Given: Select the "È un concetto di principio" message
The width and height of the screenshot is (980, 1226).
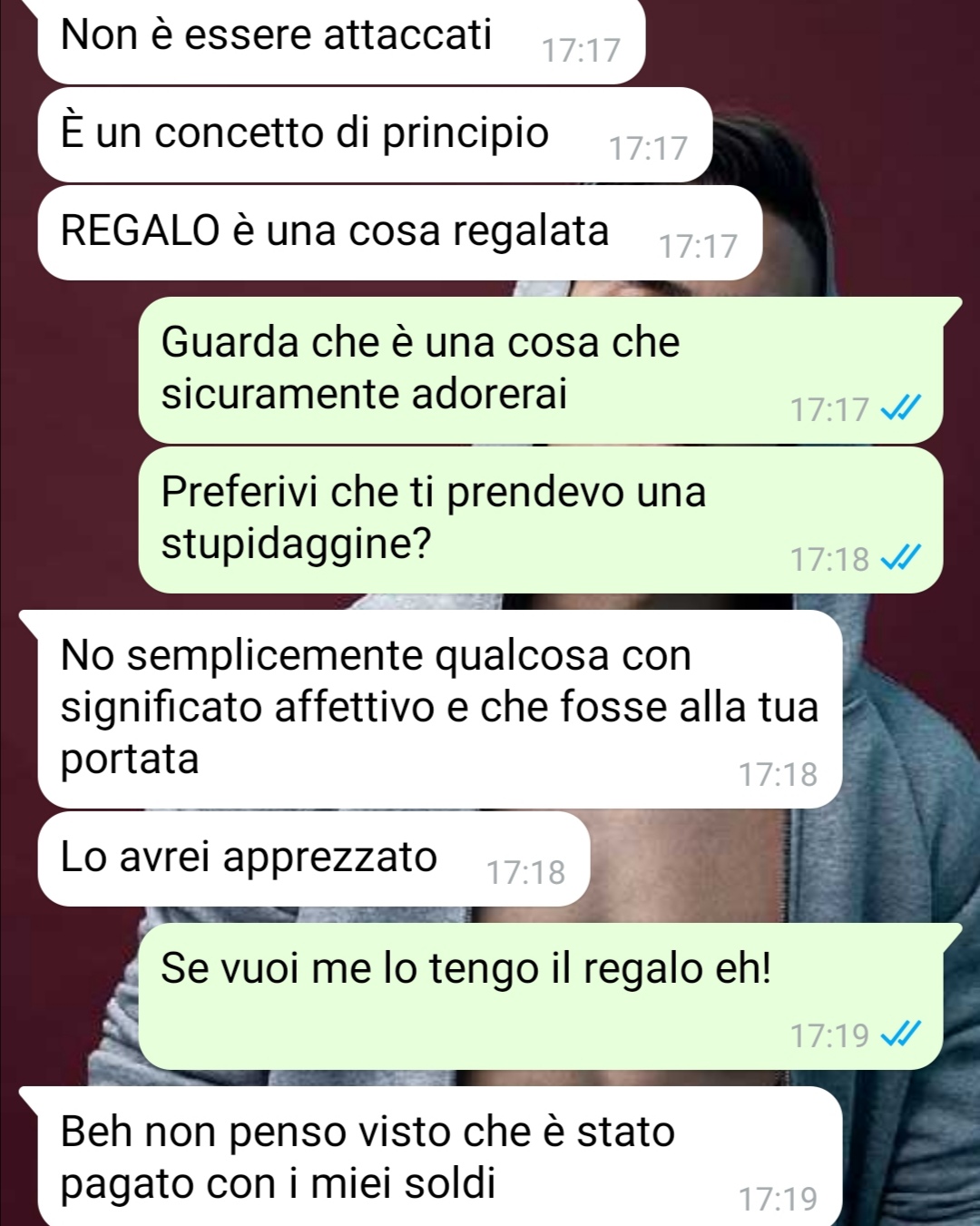Looking at the screenshot, I should tap(375, 134).
